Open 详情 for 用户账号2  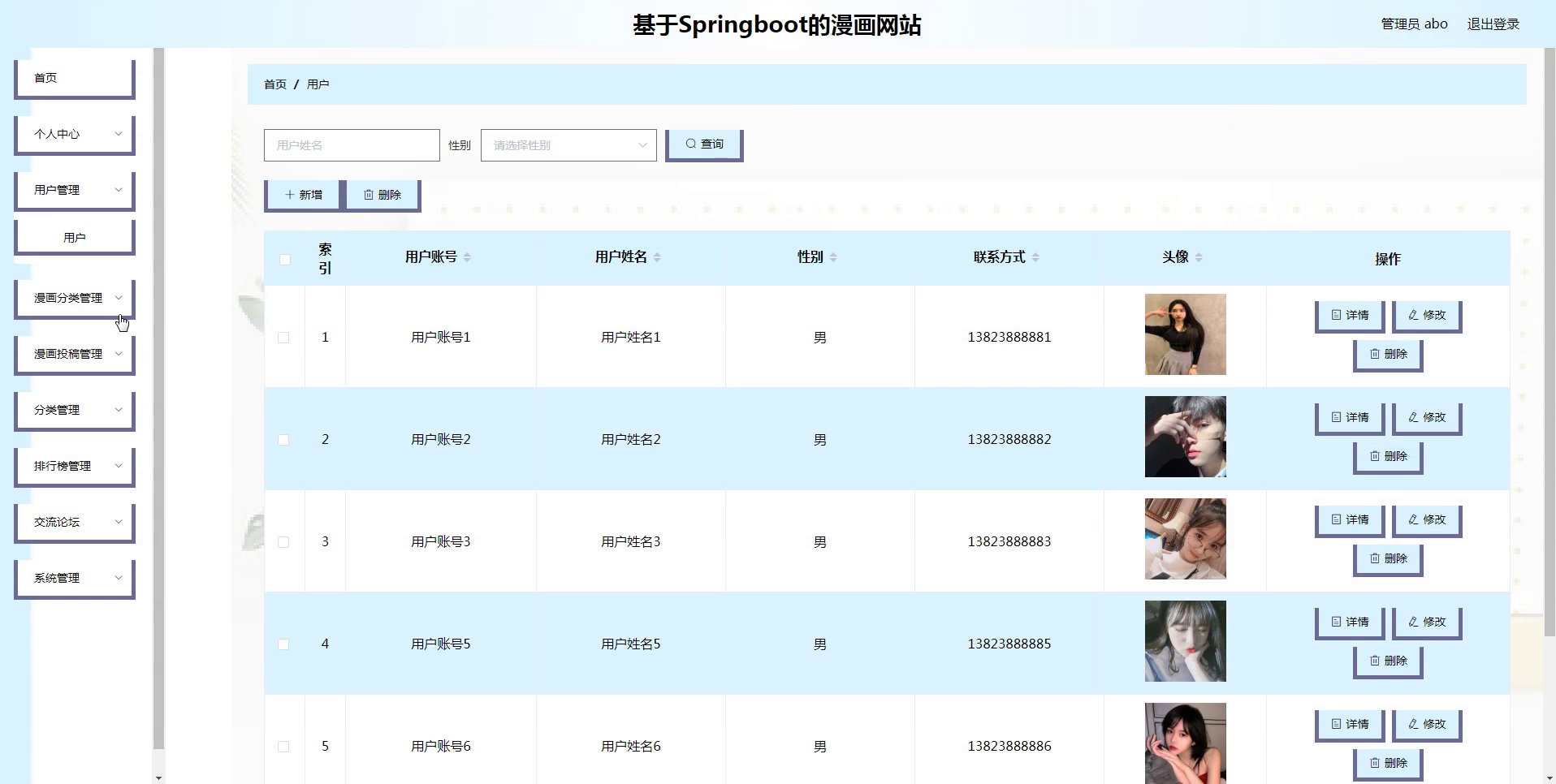click(1350, 419)
